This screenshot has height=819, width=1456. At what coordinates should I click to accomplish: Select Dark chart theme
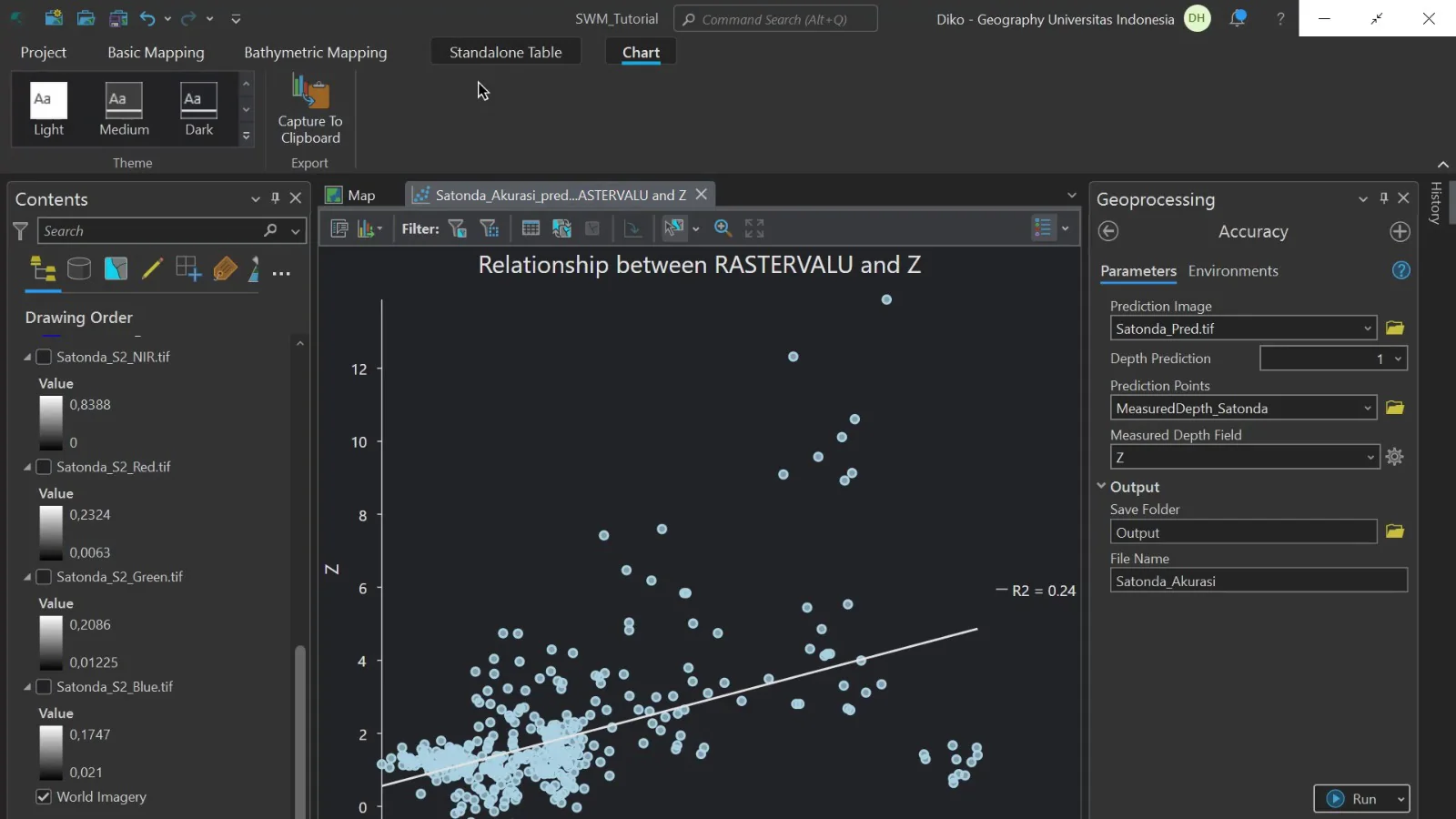[x=199, y=109]
